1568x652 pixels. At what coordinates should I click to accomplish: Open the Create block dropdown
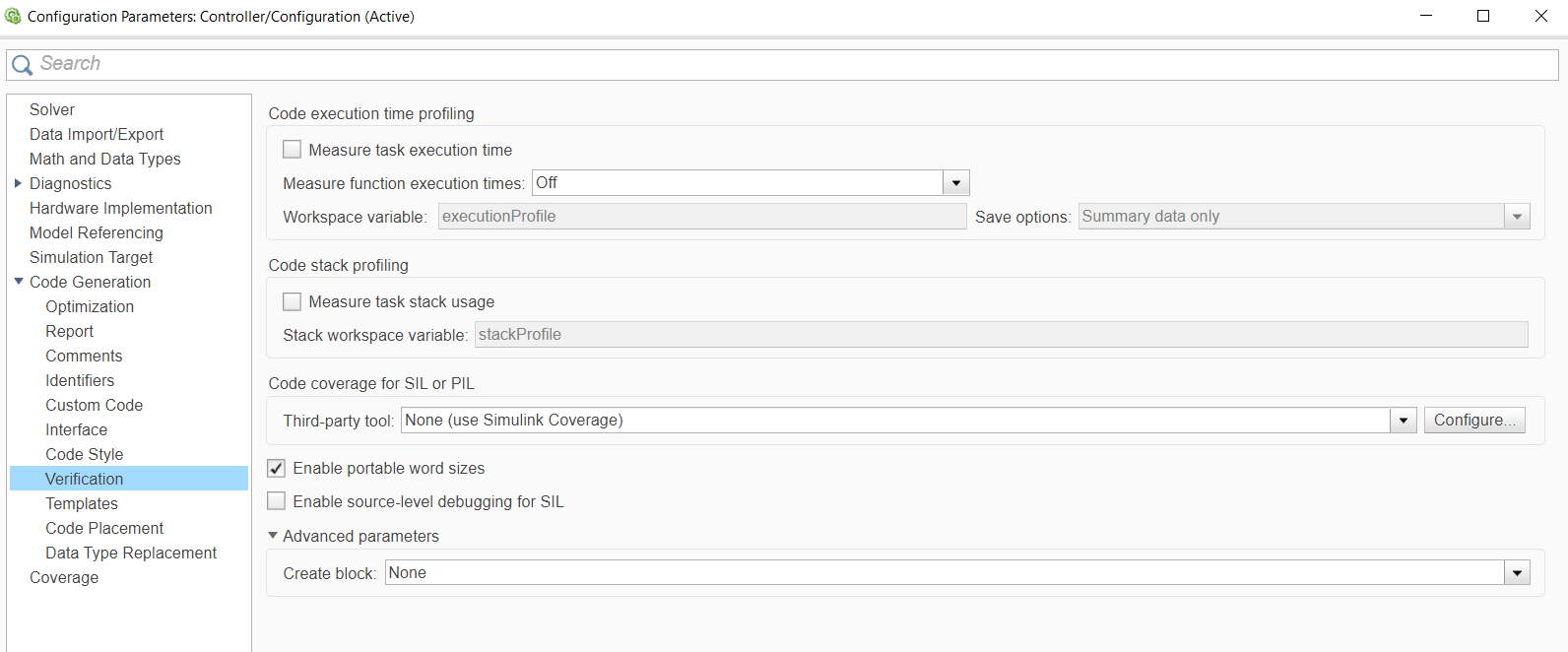[x=1517, y=573]
